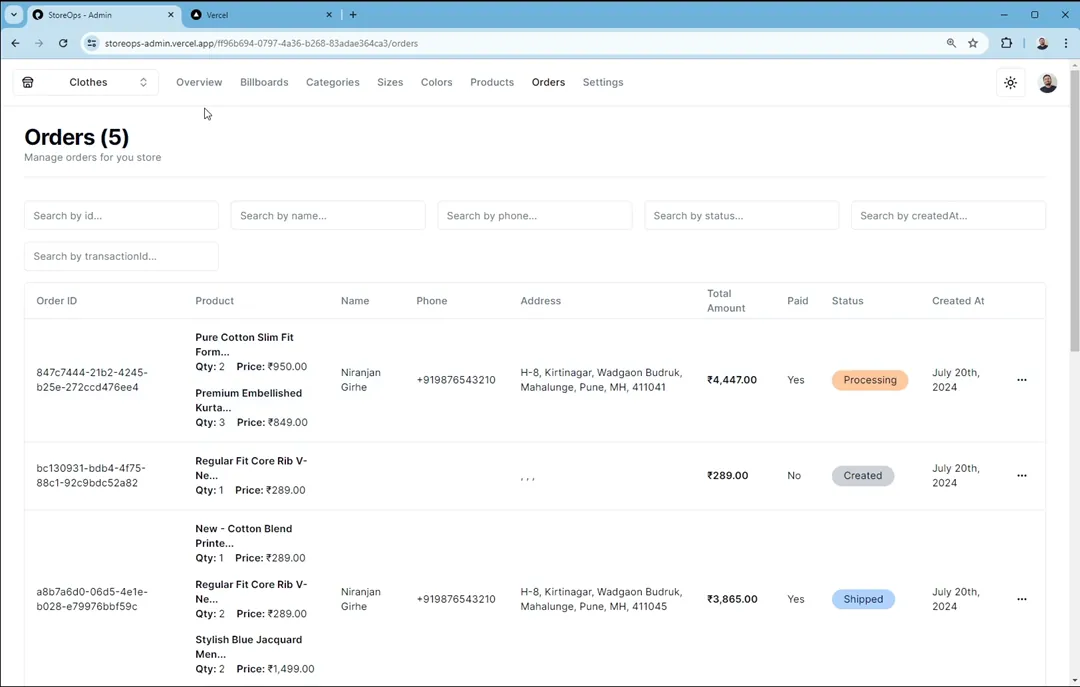Focus the Search by phone field

[534, 216]
